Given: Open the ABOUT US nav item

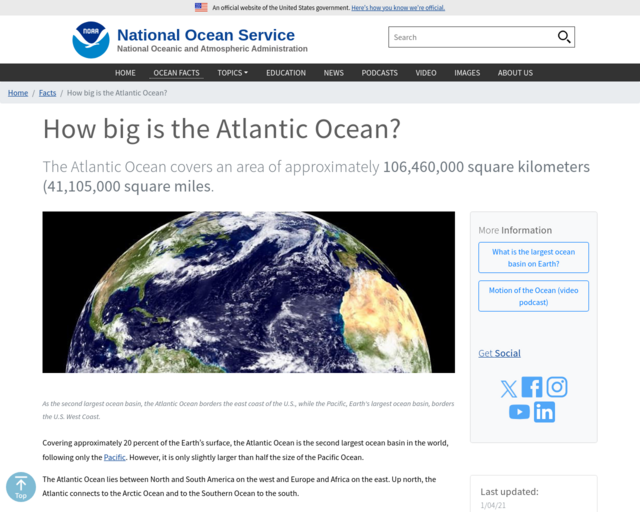Looking at the screenshot, I should coord(515,73).
